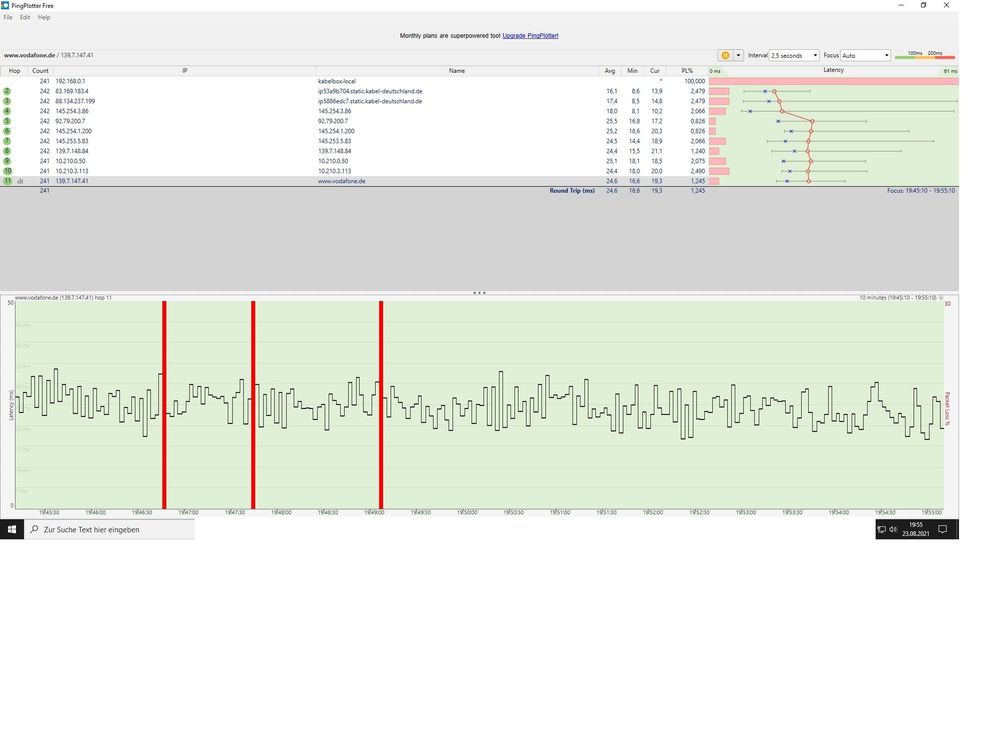Viewport: 999px width, 749px height.
Task: Click the three-dot pane splitter handle
Action: (479, 293)
